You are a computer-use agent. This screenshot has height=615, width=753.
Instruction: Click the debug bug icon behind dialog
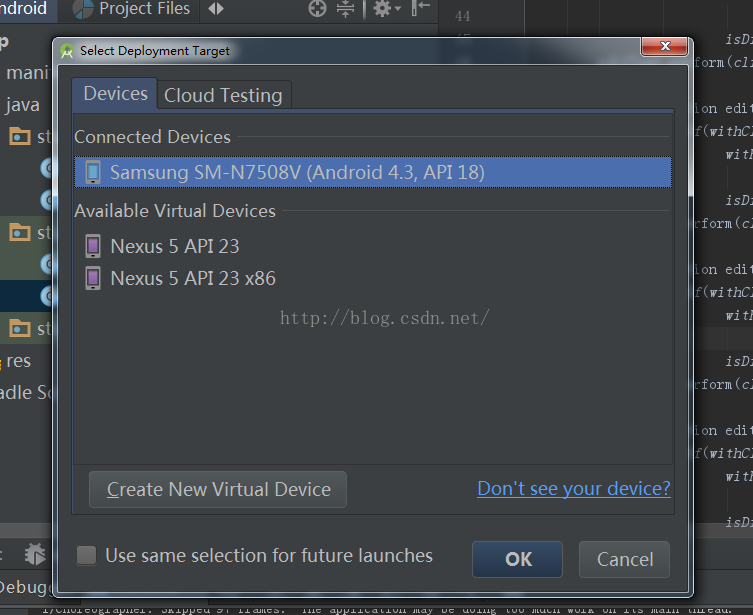coord(35,553)
